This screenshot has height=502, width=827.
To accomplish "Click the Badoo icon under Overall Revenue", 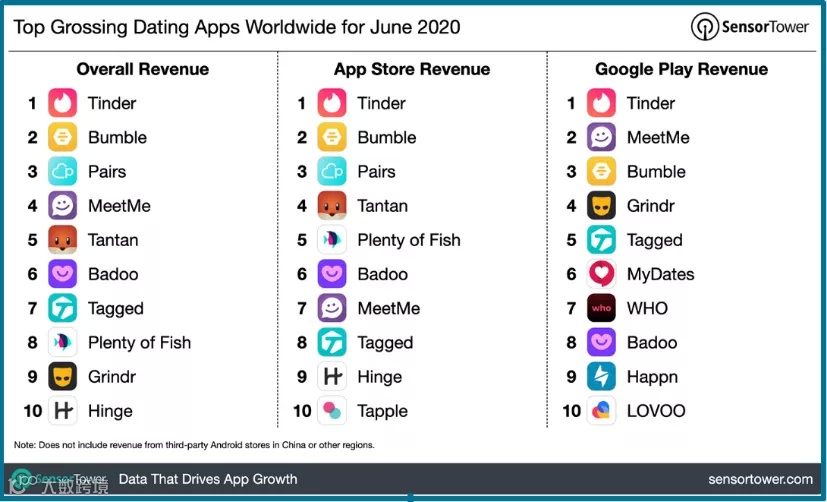I will pos(63,274).
